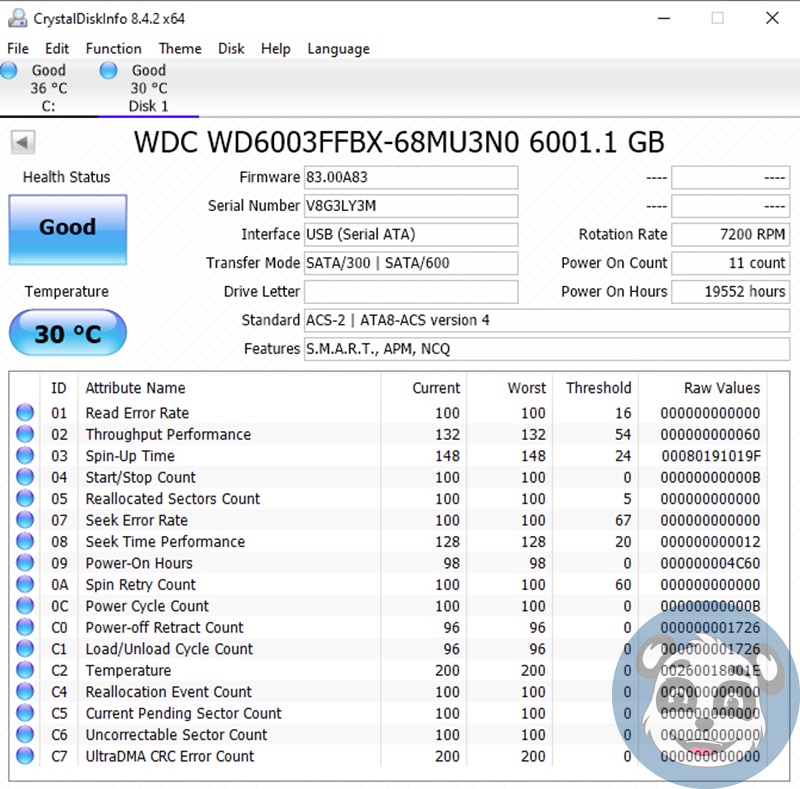Click status orb of Current Pending Sector Count row
The image size is (800, 789).
(x=25, y=712)
